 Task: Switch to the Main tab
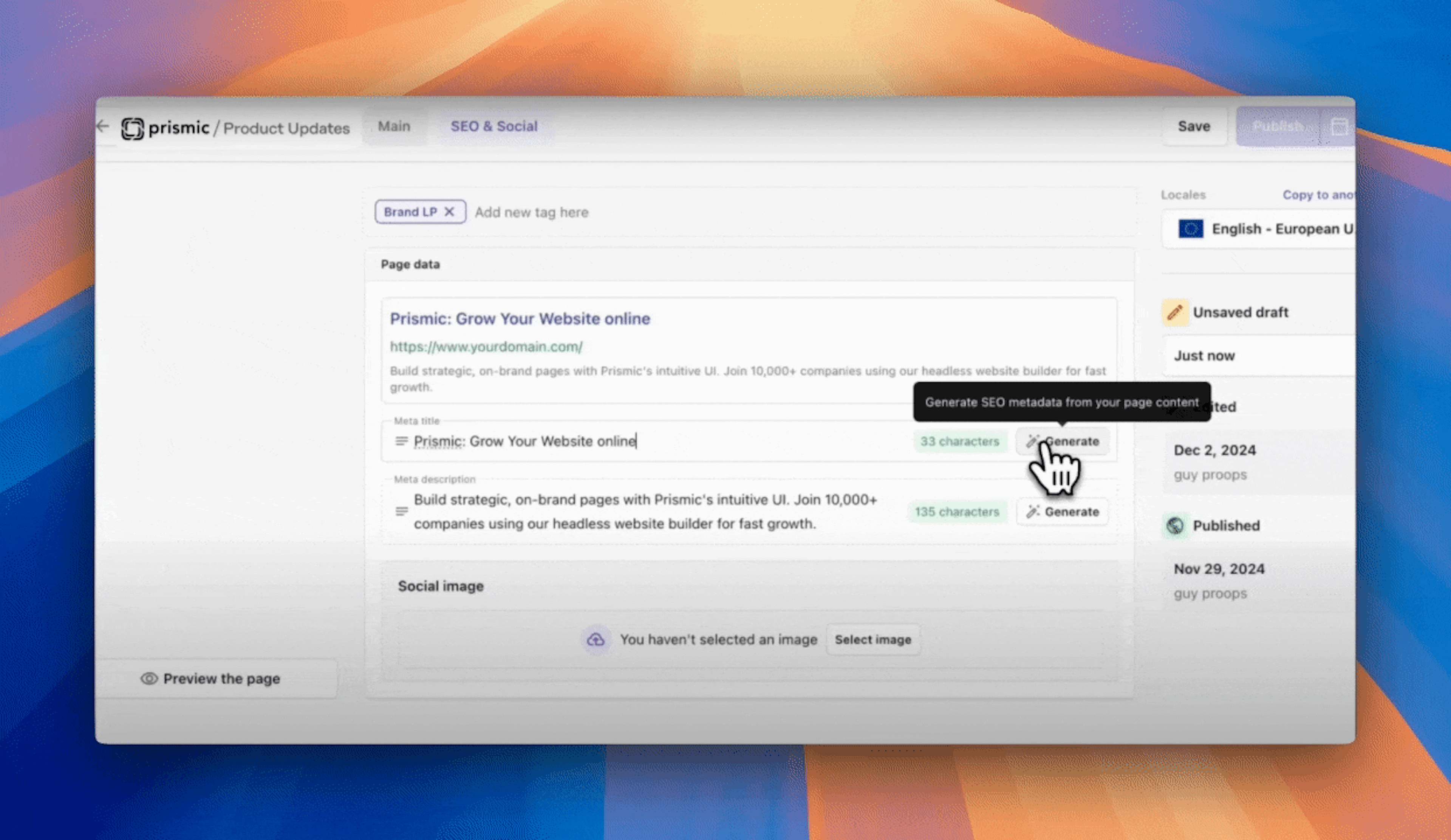point(395,126)
